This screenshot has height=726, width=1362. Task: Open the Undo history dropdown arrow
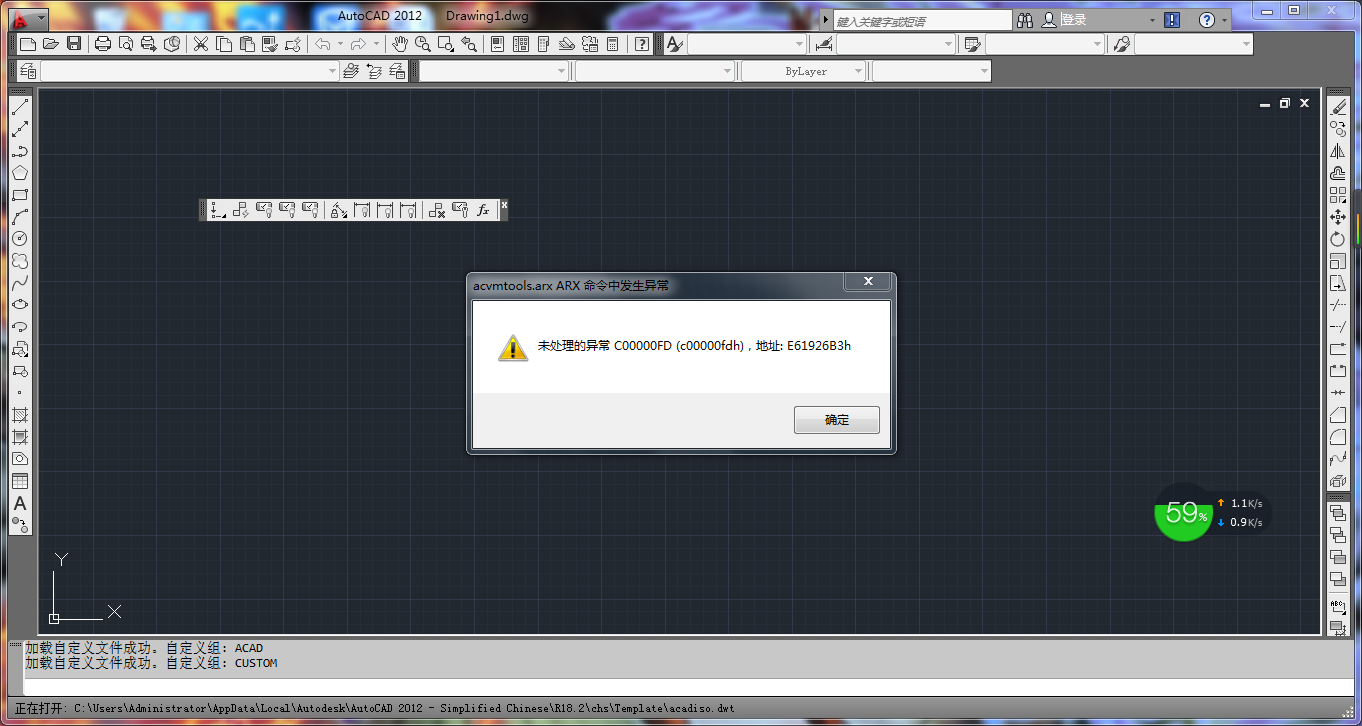340,44
